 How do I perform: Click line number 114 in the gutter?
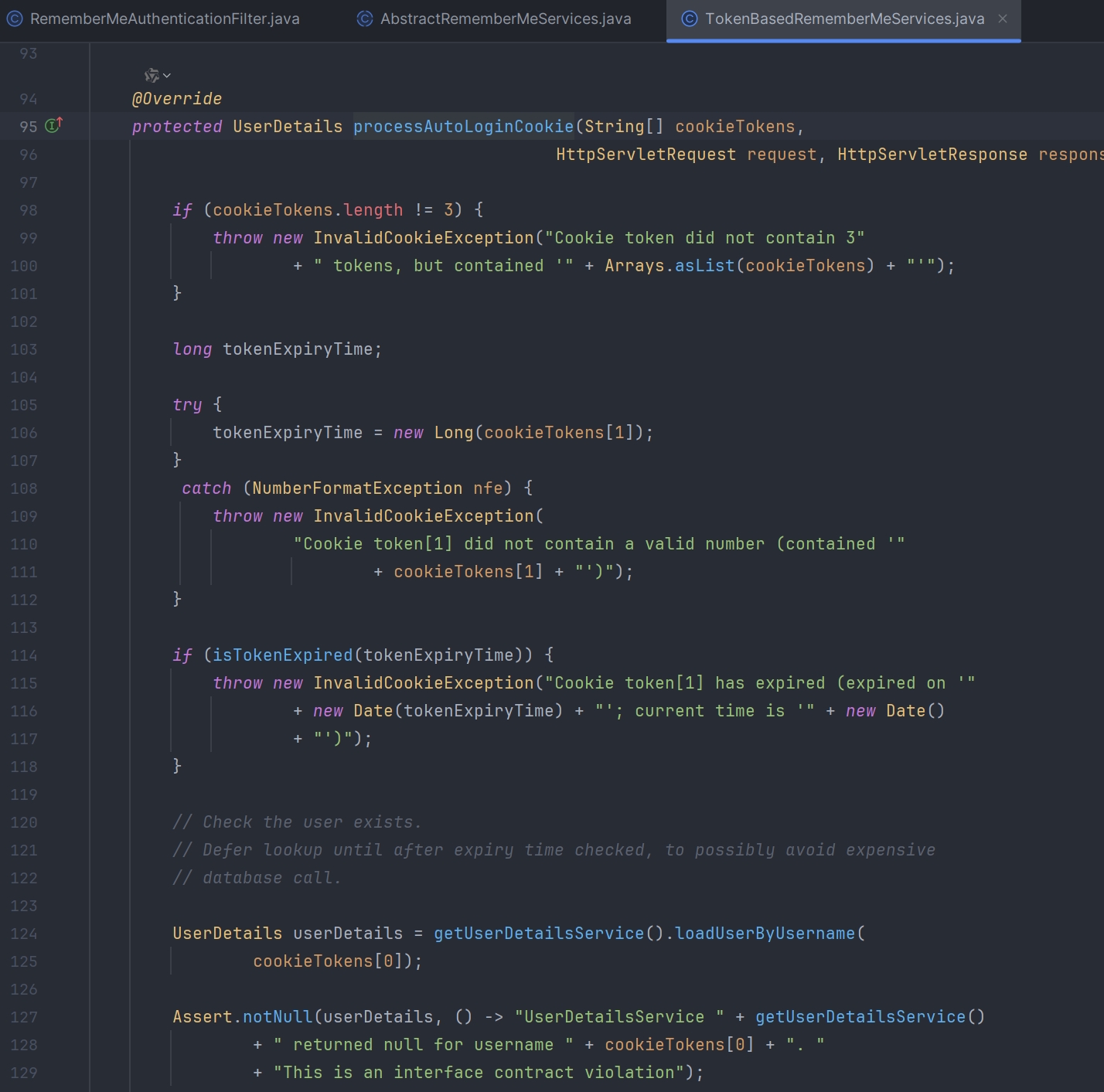tap(24, 655)
